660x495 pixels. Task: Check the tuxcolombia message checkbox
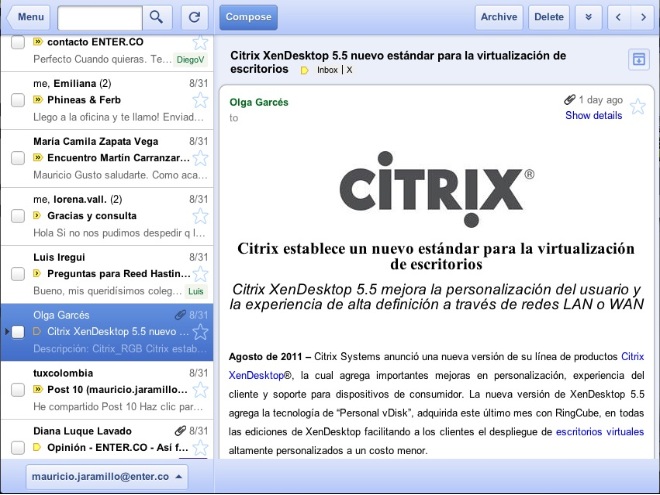point(18,390)
